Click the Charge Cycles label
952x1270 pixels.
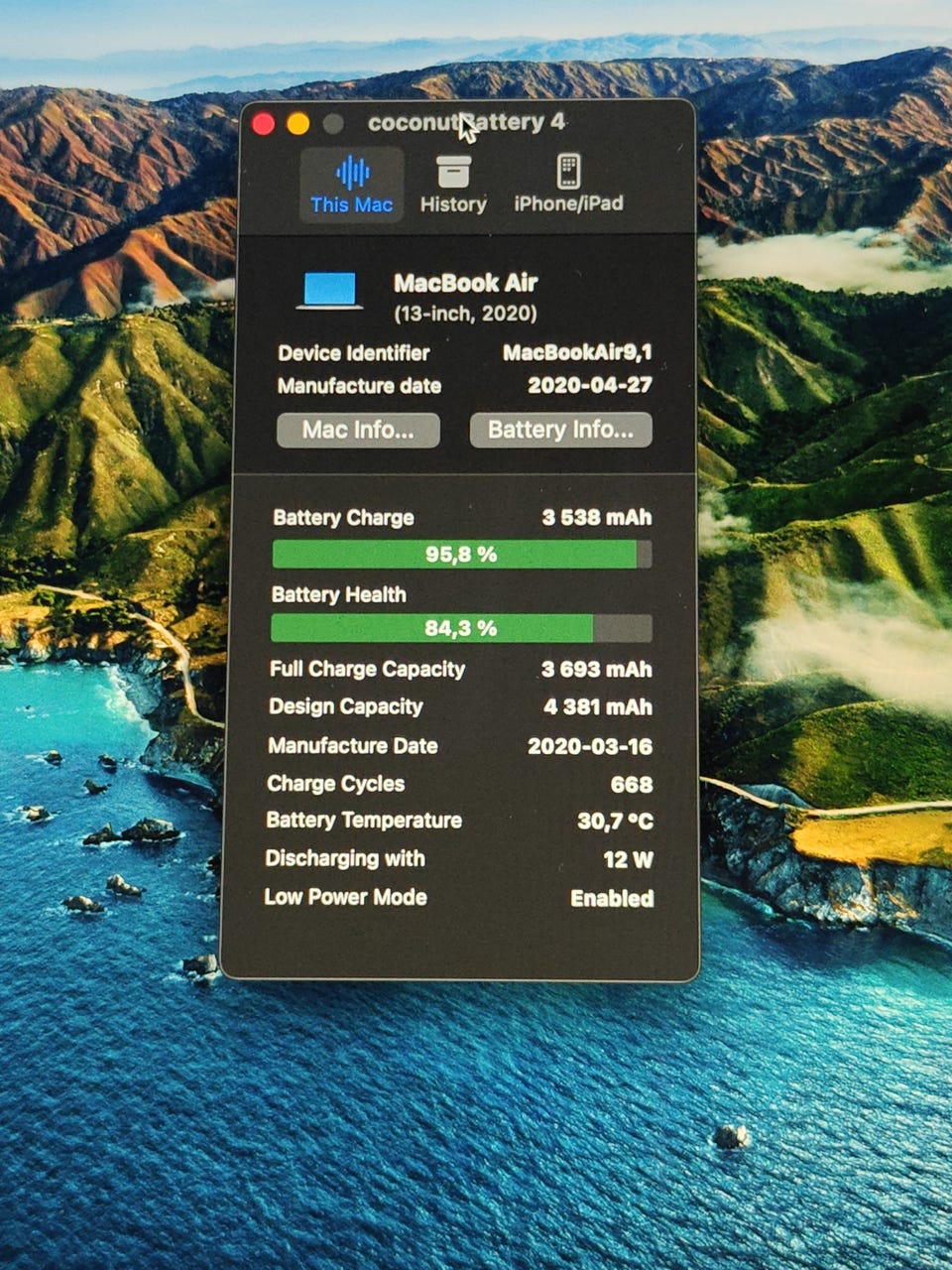pyautogui.click(x=336, y=784)
